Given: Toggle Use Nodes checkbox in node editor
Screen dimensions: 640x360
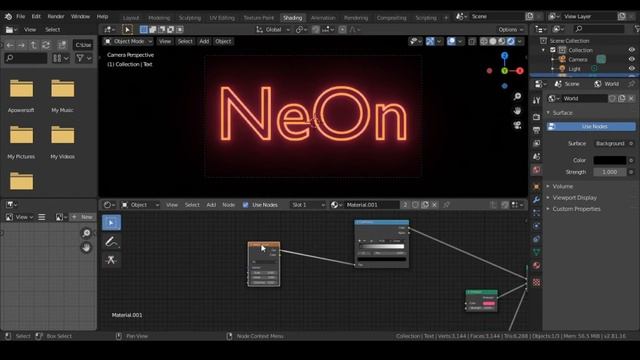Looking at the screenshot, I should point(245,205).
